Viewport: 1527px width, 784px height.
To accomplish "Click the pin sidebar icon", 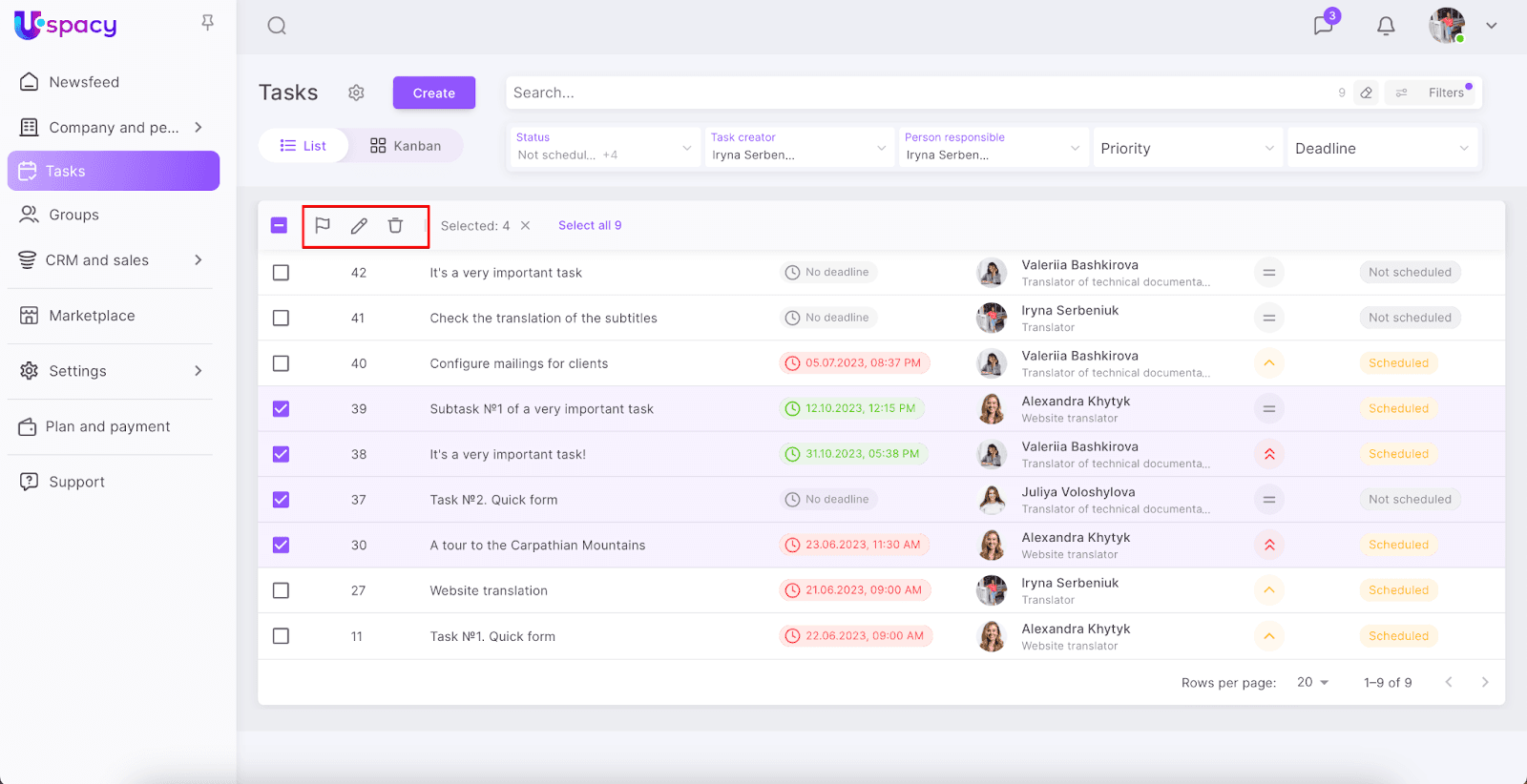I will click(x=207, y=23).
